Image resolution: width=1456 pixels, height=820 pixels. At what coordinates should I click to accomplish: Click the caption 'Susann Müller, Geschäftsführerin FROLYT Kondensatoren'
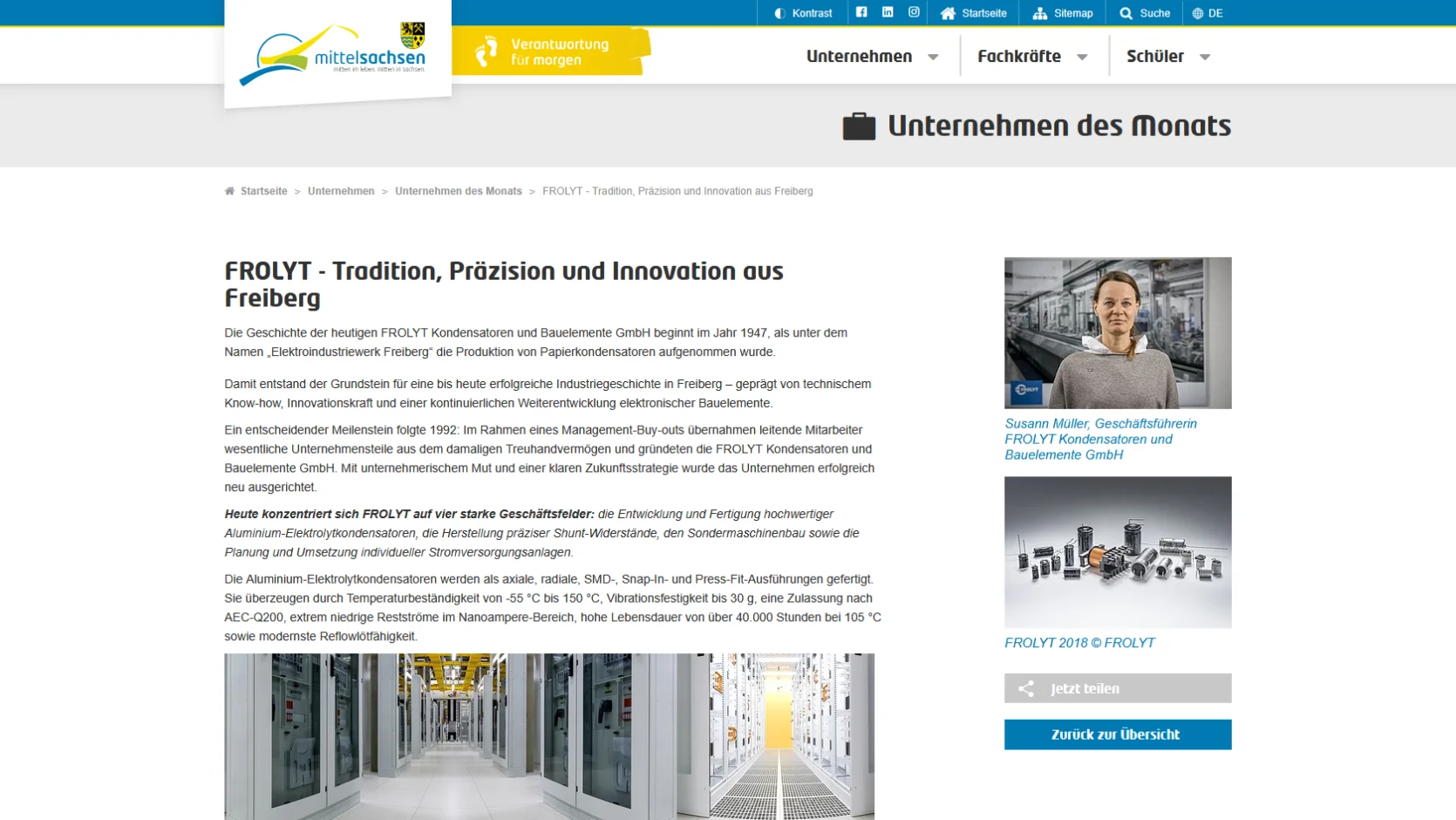1100,439
